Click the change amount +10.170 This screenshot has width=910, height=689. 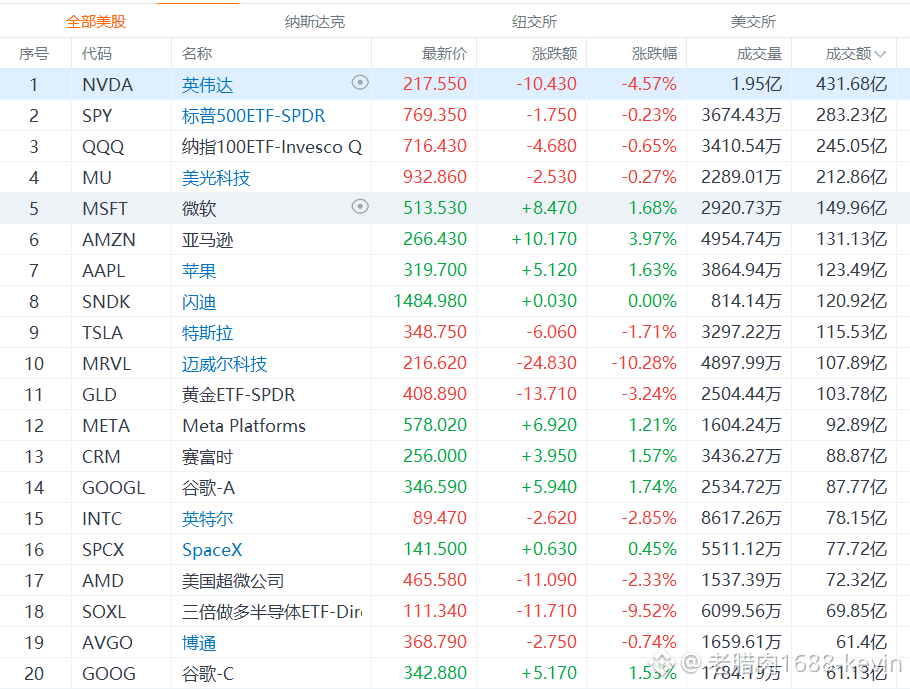point(544,239)
